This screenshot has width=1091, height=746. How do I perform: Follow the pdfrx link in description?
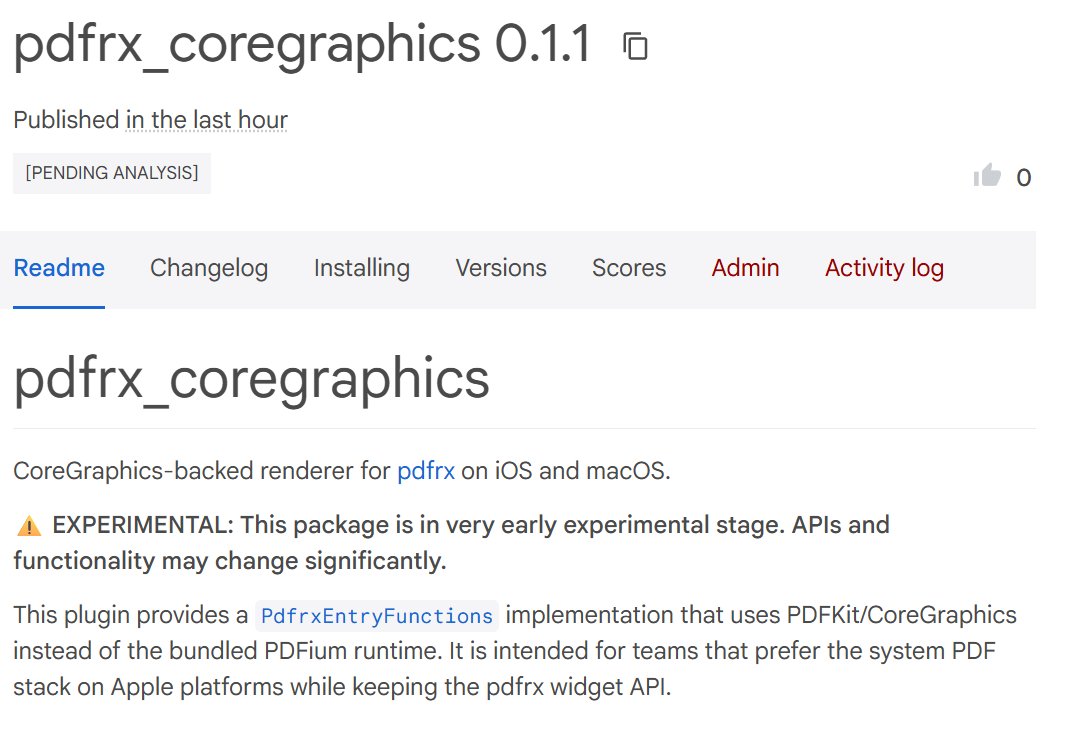[x=426, y=471]
